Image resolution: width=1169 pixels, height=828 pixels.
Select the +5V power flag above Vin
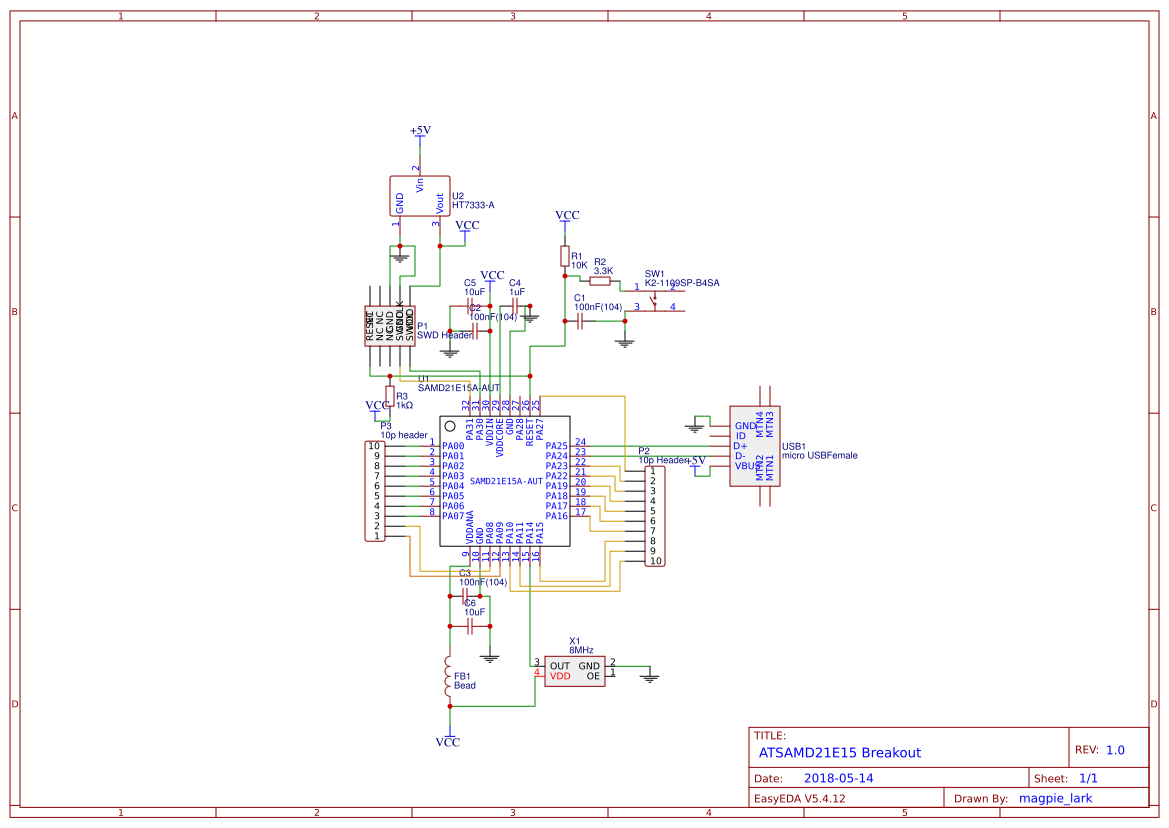tap(419, 131)
